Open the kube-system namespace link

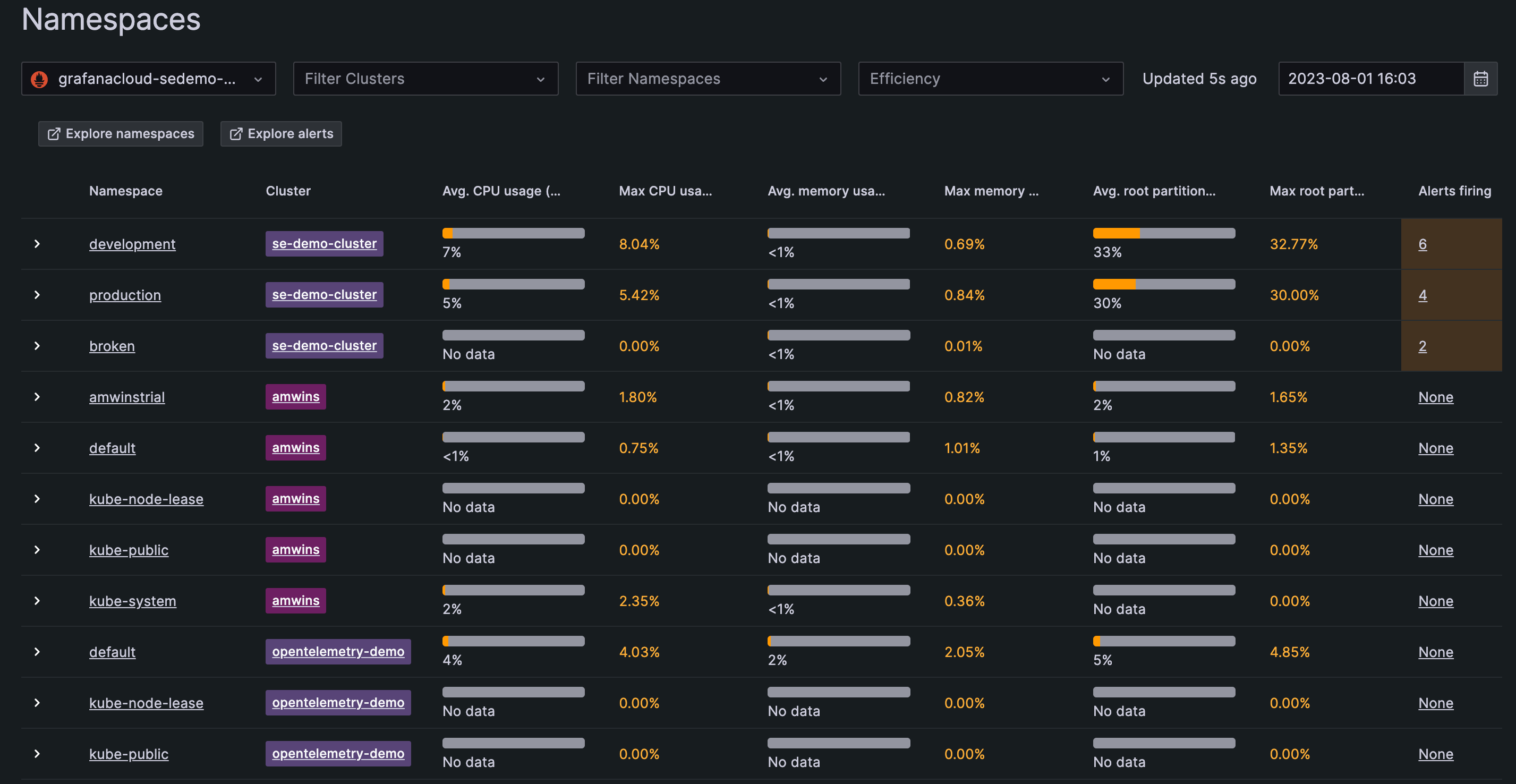[x=132, y=601]
